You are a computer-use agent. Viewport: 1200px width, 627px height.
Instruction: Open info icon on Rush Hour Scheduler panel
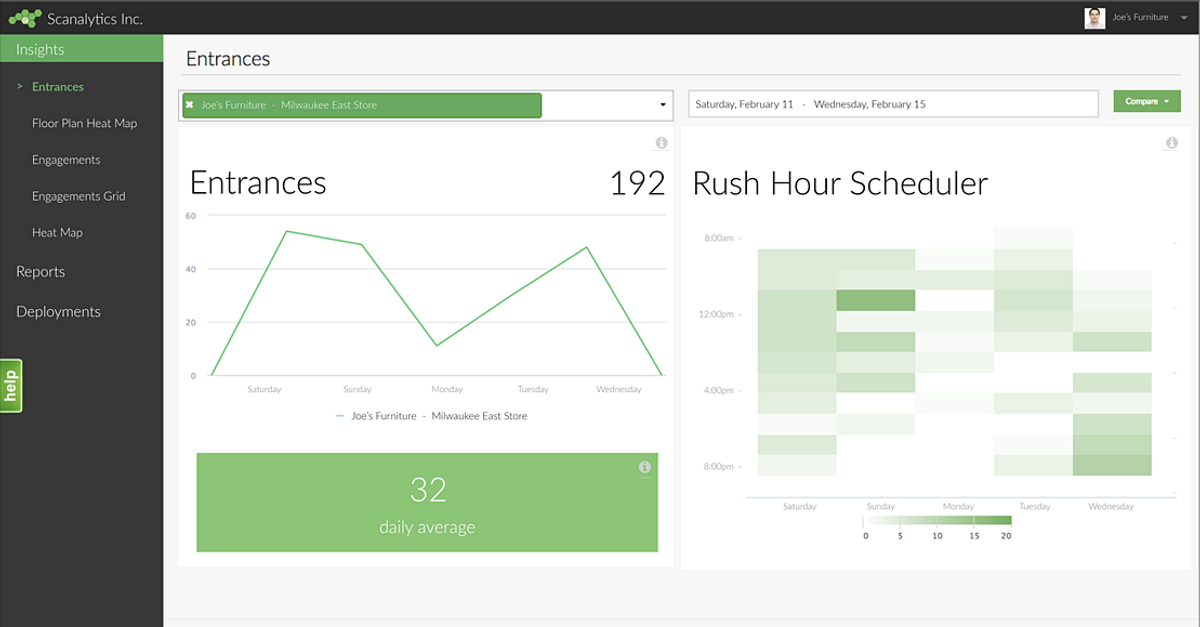[x=1171, y=143]
